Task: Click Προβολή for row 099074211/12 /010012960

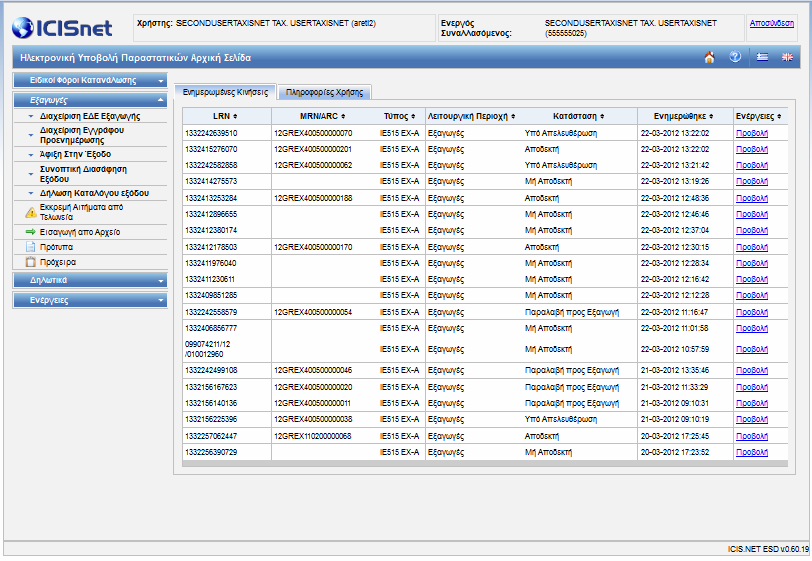Action: pyautogui.click(x=752, y=349)
